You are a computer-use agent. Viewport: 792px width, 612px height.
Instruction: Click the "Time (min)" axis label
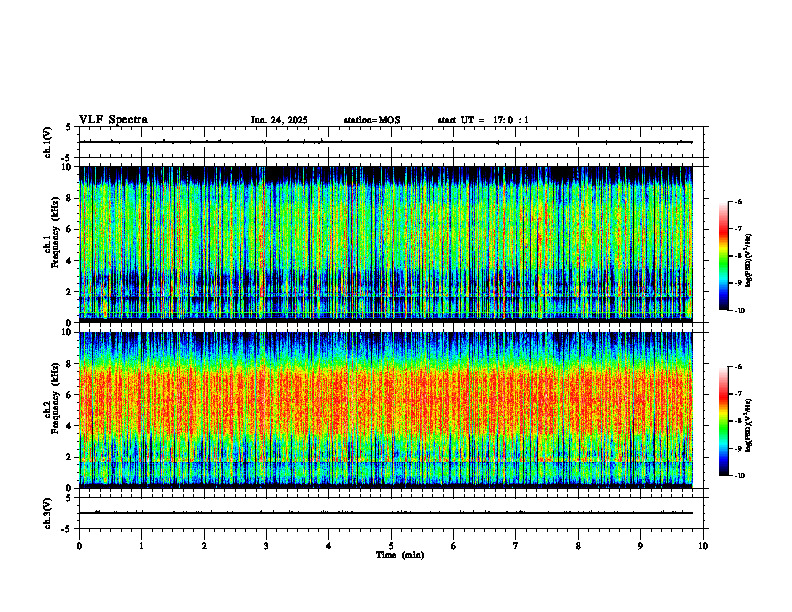coord(400,555)
